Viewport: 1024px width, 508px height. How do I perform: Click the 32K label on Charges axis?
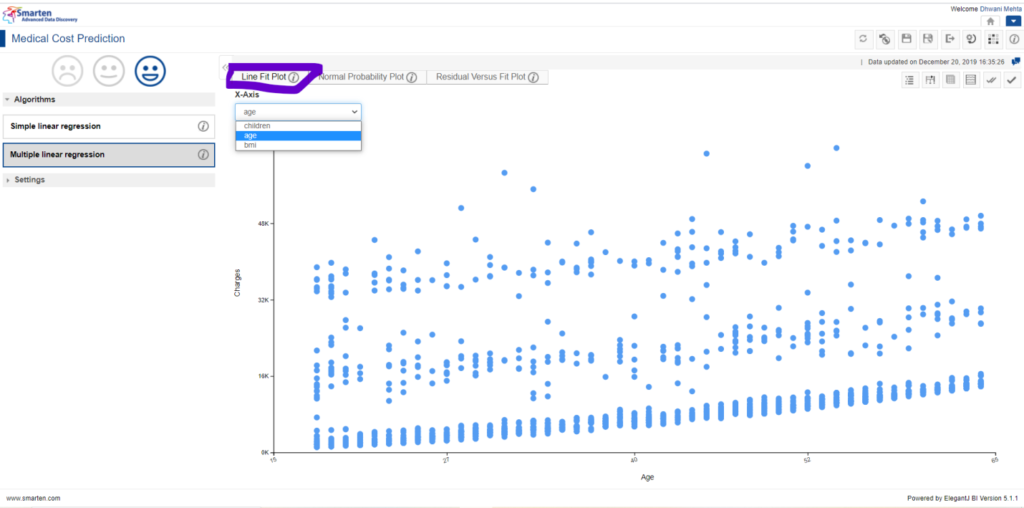point(263,300)
